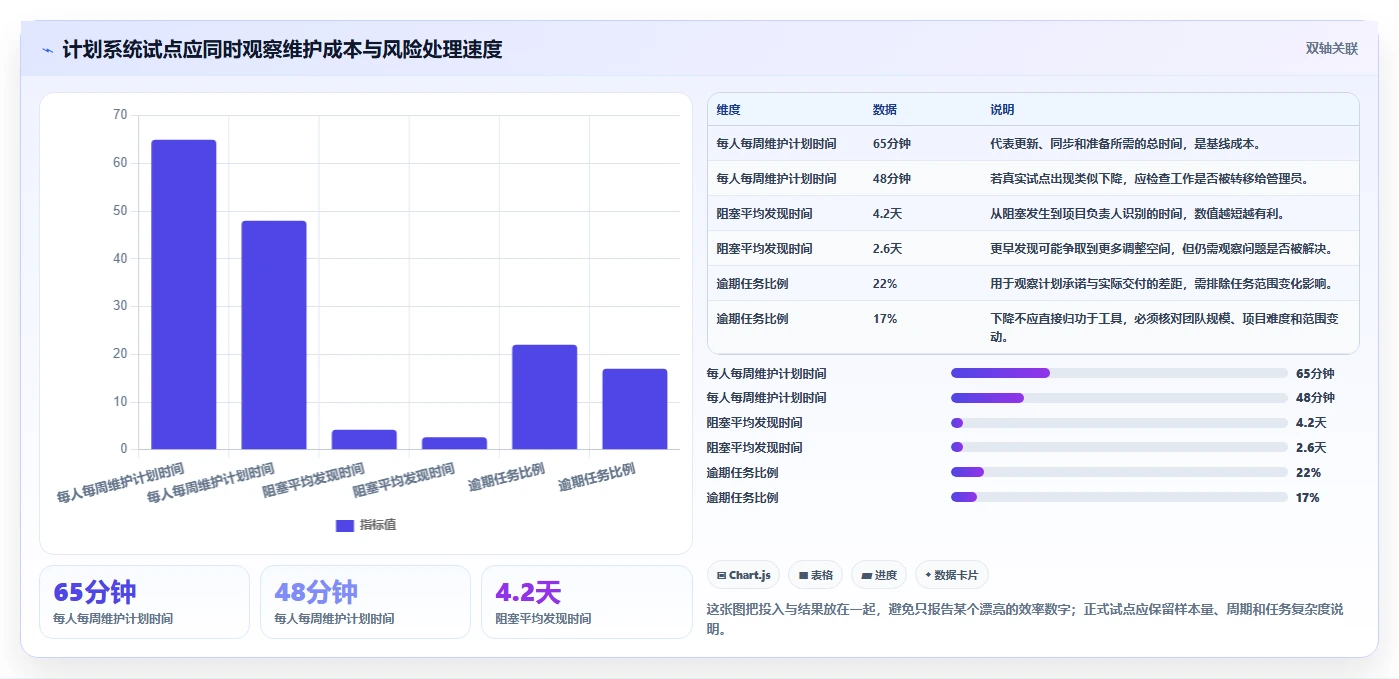Screen dimensions: 1399x679
Task: Click the icon inside the 数据卡片 chip
Action: point(928,575)
